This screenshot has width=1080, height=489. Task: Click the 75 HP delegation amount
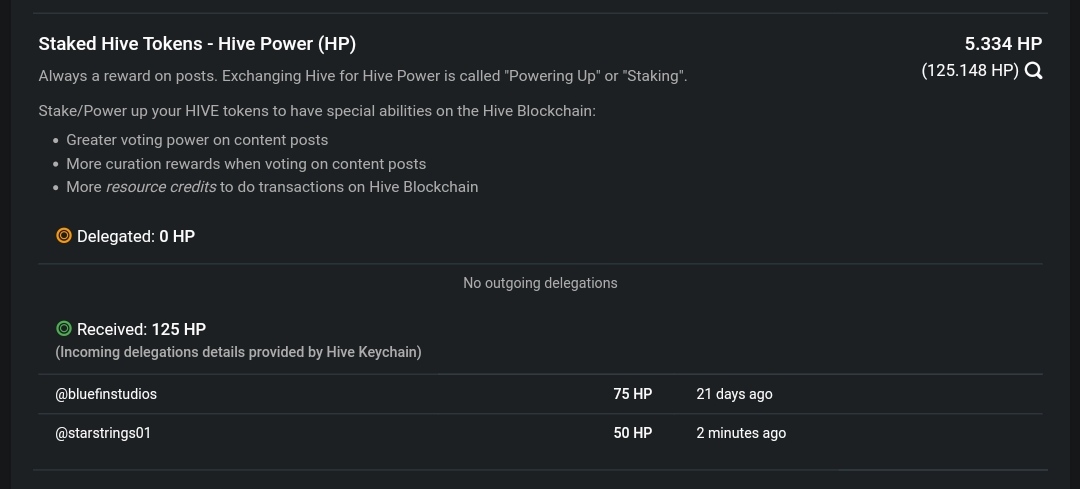click(x=632, y=394)
